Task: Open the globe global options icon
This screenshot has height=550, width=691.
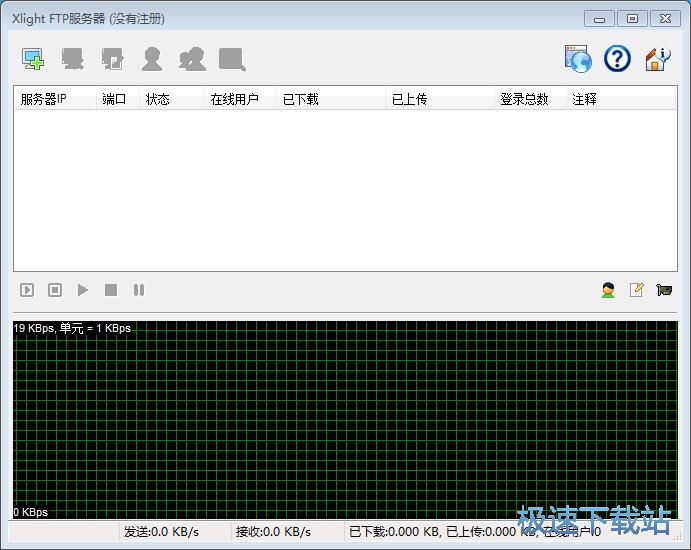Action: pyautogui.click(x=578, y=59)
